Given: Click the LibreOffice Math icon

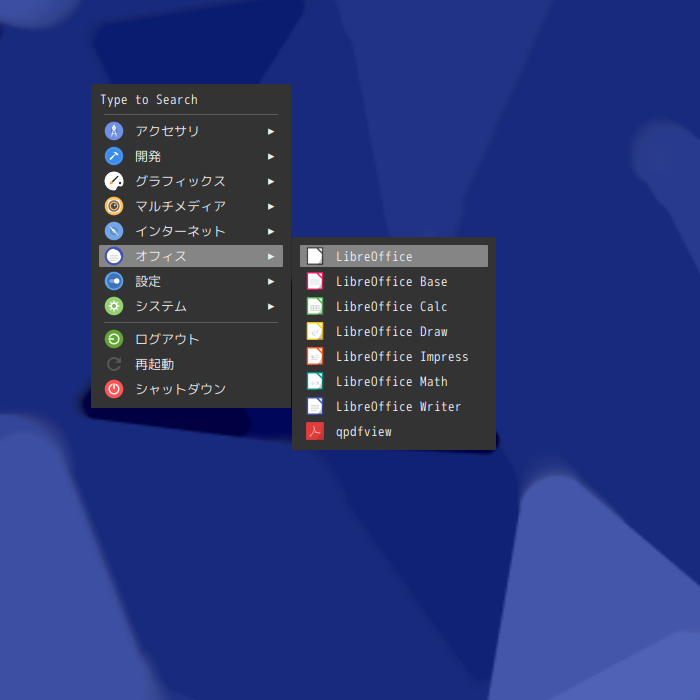Looking at the screenshot, I should point(315,381).
